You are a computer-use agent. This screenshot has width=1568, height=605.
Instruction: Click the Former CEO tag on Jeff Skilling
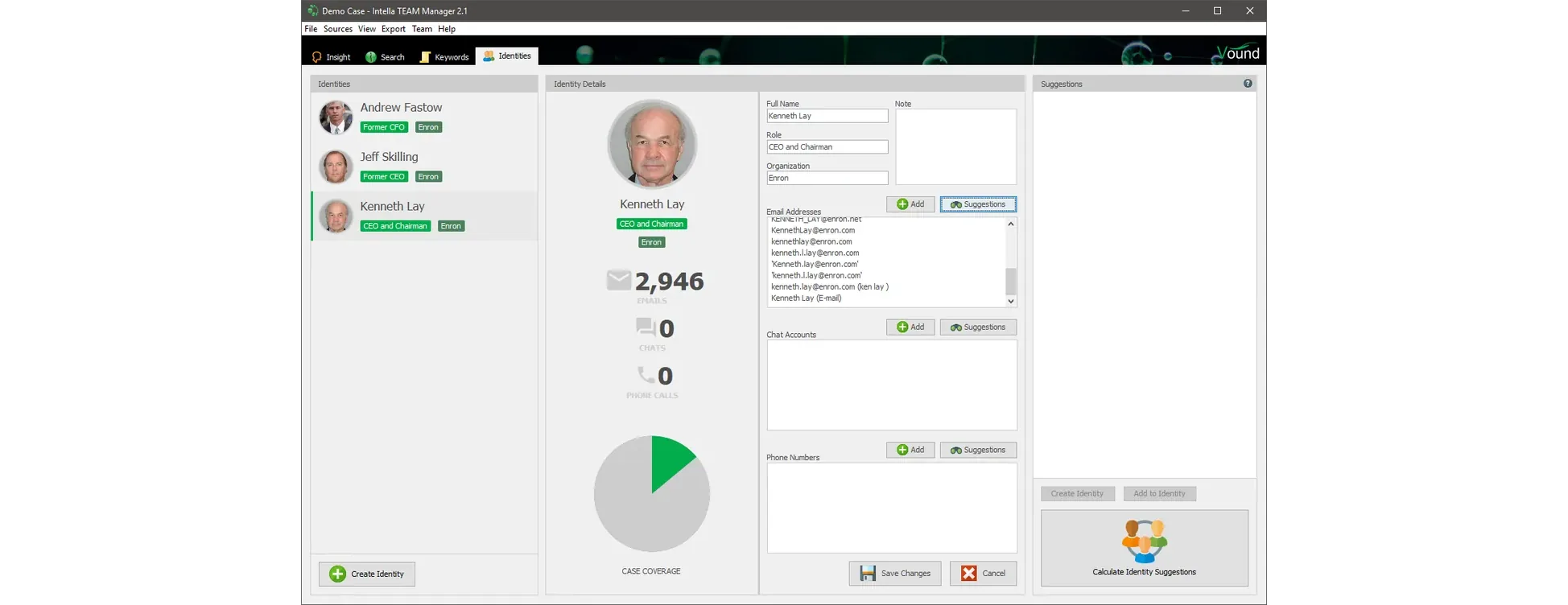tap(384, 176)
